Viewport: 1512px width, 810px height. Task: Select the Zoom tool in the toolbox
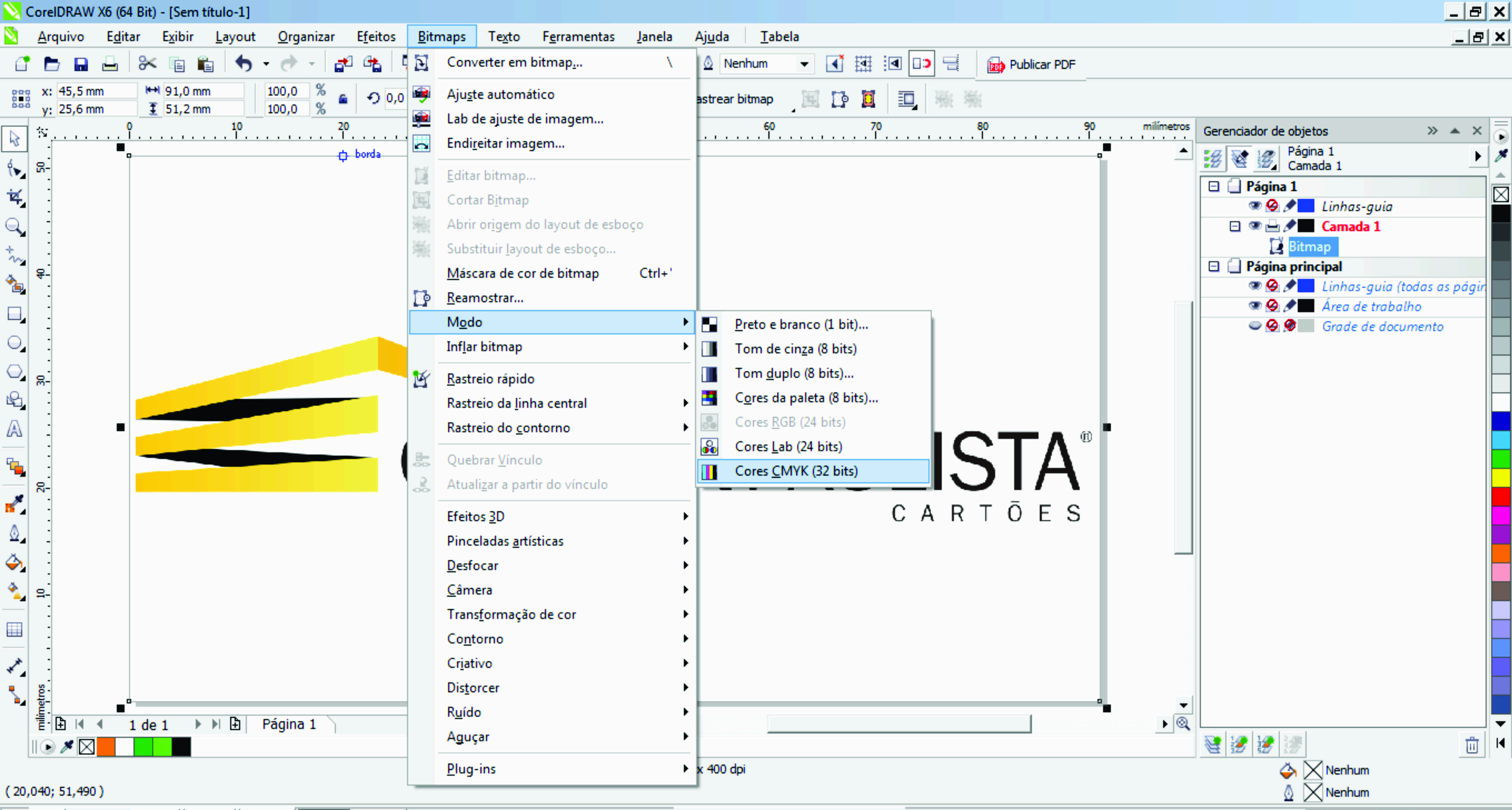[15, 226]
